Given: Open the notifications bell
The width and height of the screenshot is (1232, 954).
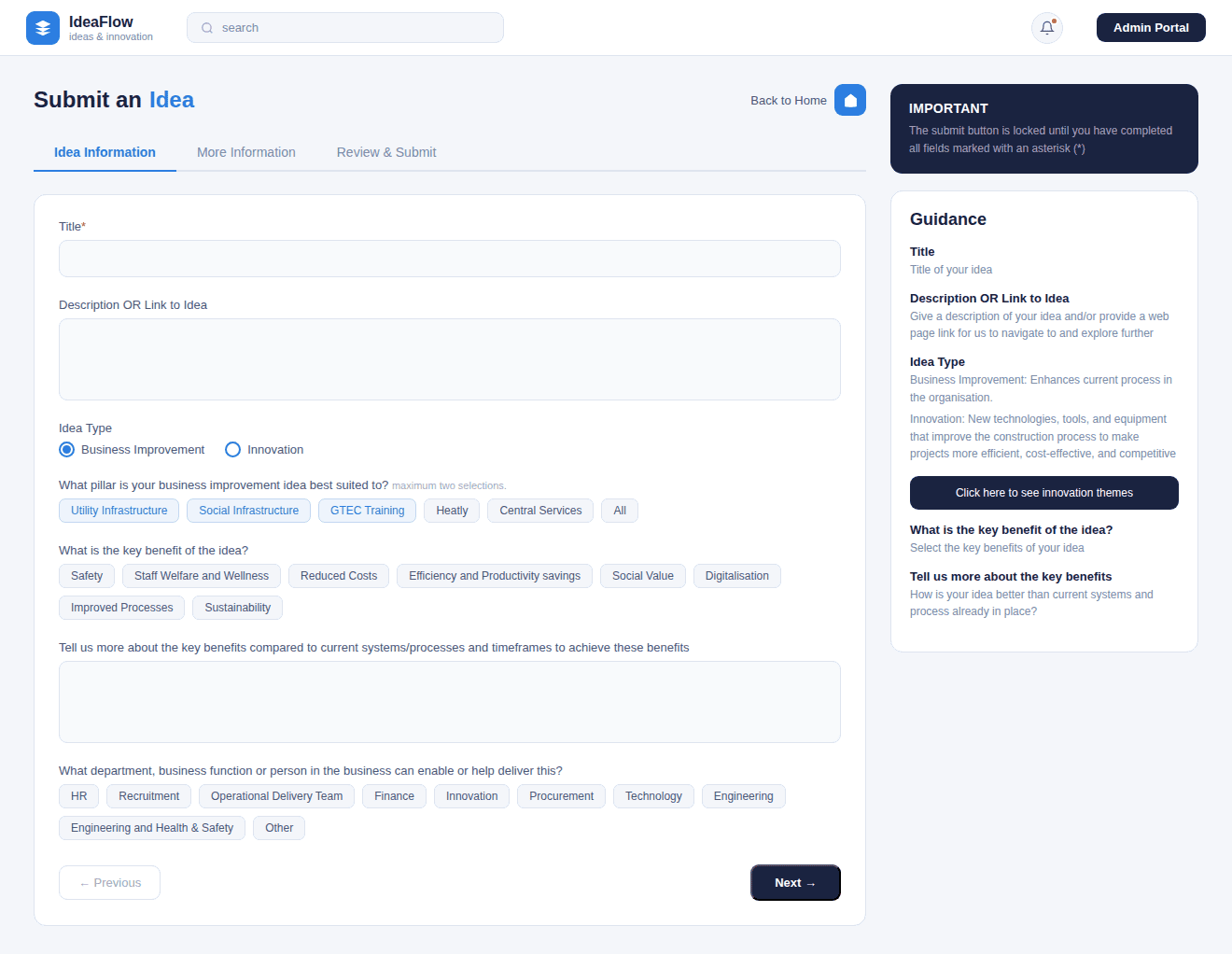Looking at the screenshot, I should coord(1046,28).
